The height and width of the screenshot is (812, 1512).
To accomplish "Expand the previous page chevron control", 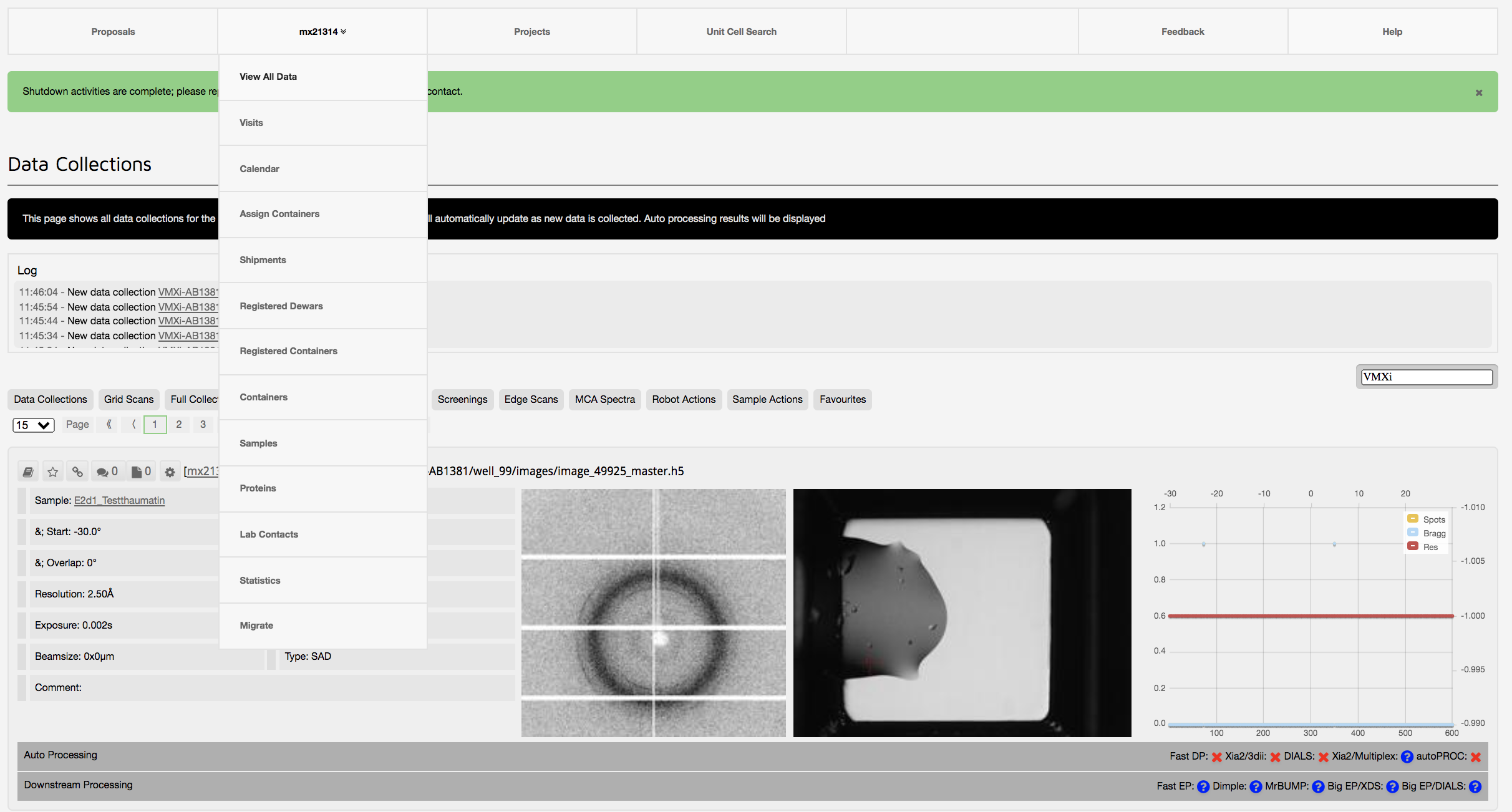I will coord(132,425).
